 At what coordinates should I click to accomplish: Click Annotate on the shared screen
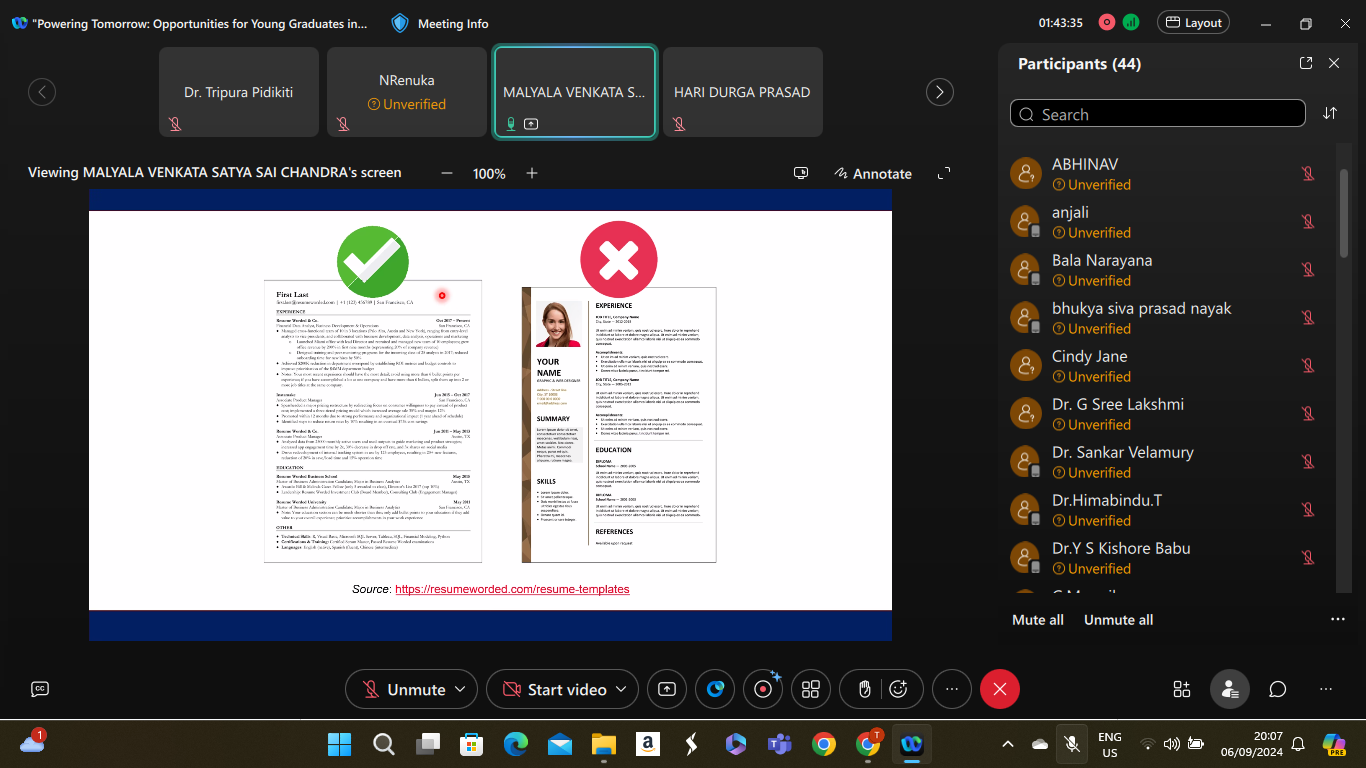point(873,173)
